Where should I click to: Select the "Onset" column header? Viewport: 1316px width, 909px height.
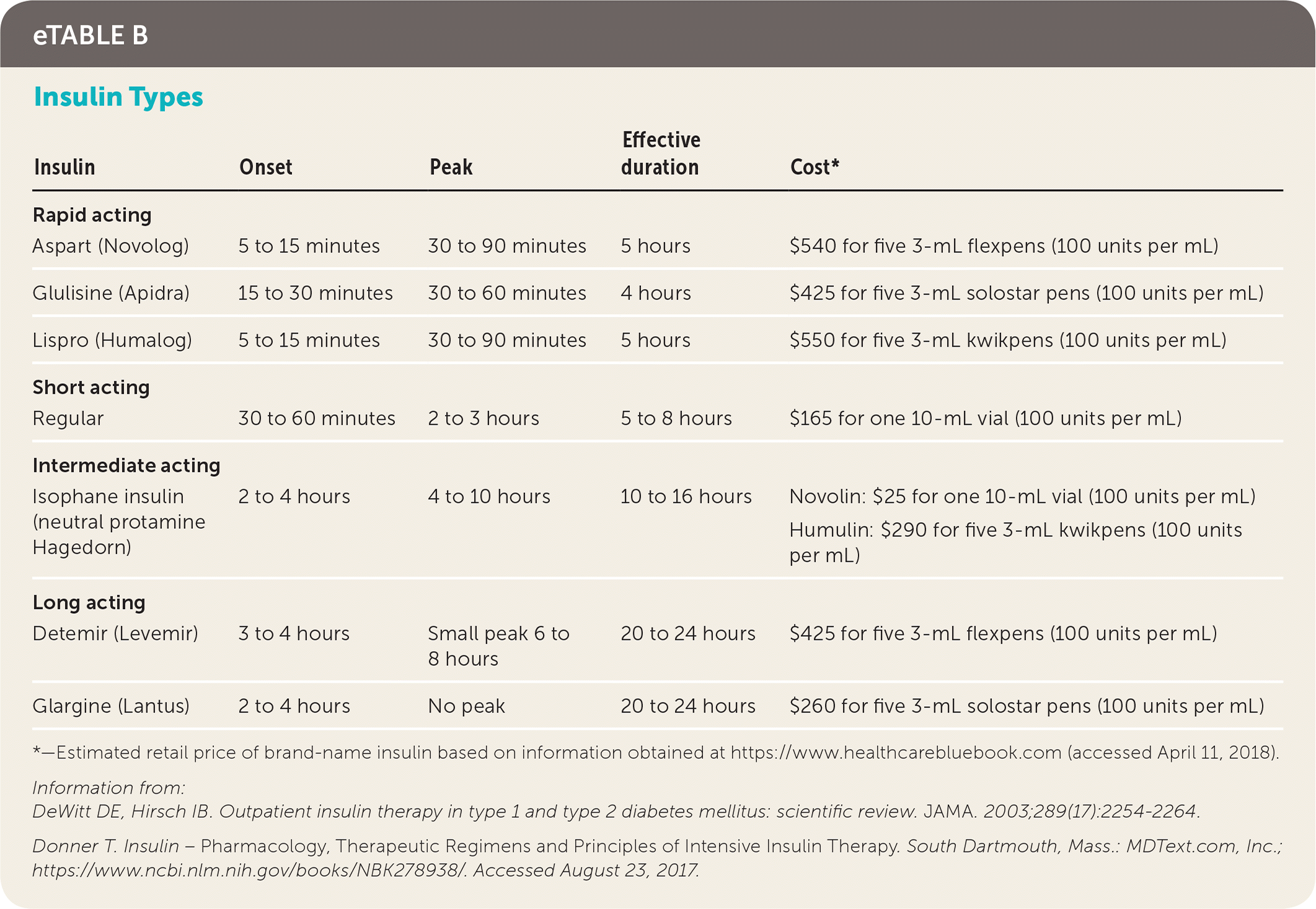pyautogui.click(x=265, y=167)
